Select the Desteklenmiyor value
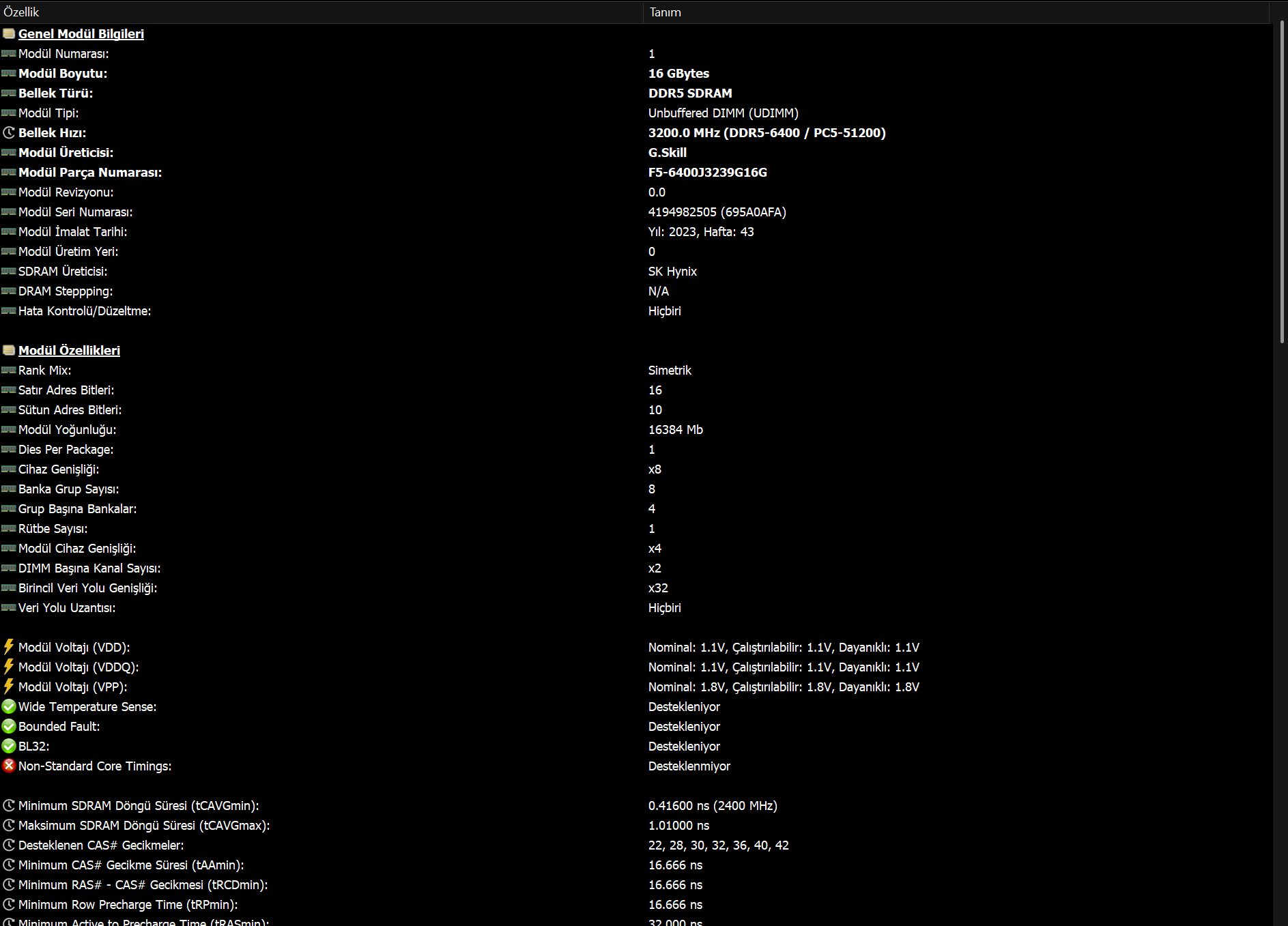This screenshot has height=926, width=1288. coord(689,766)
